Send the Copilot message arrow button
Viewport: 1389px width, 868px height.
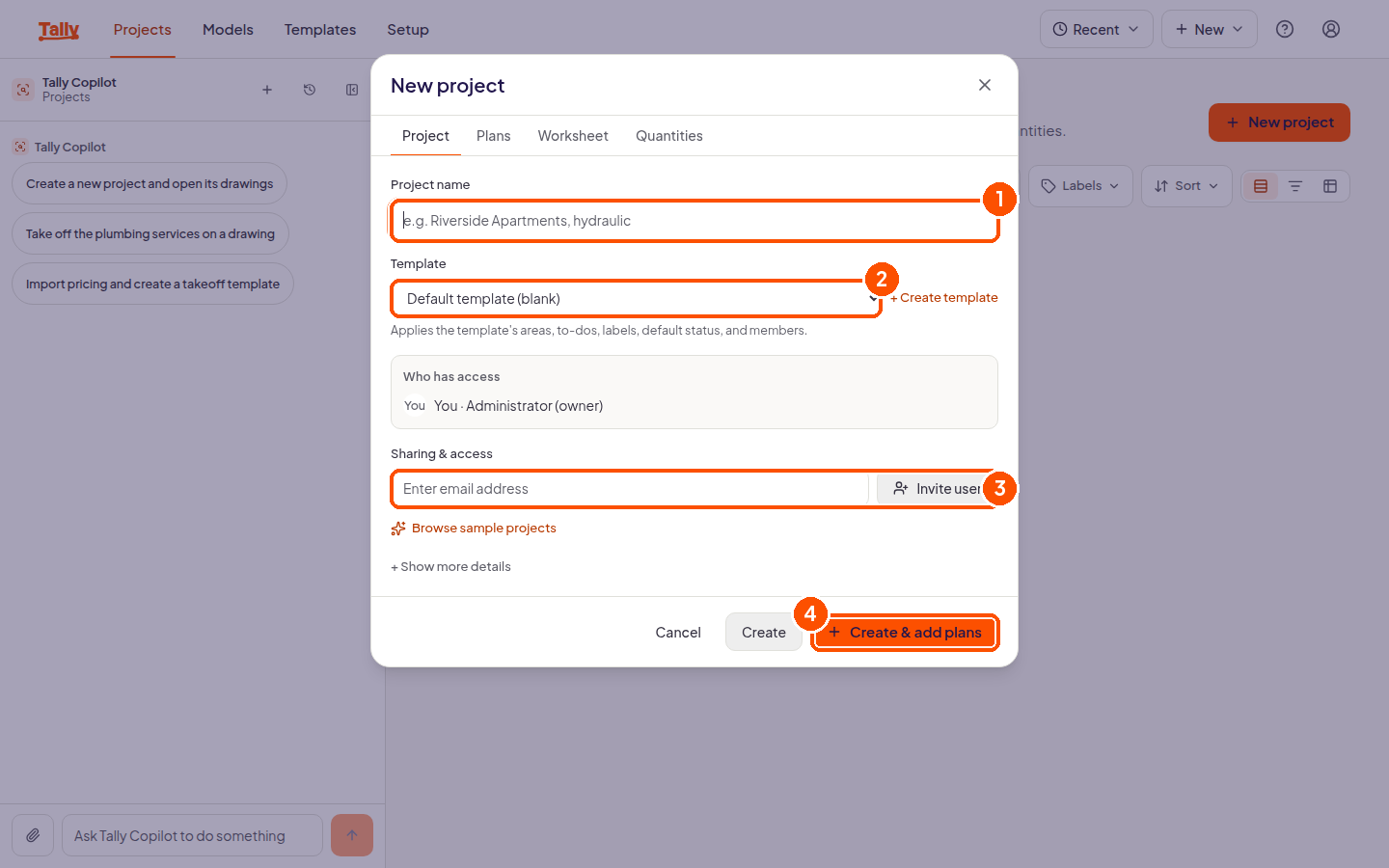352,835
